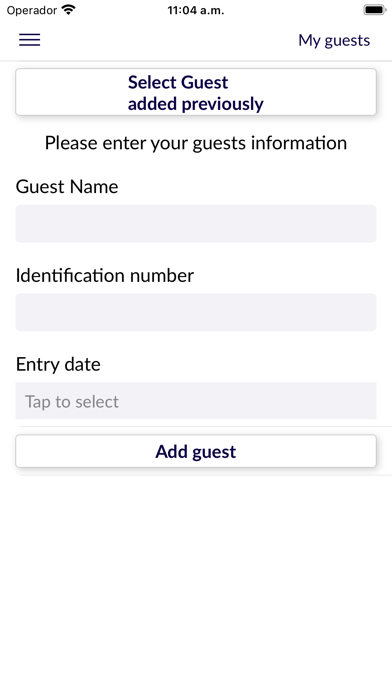Choose Select Guest added previously button

tap(196, 92)
